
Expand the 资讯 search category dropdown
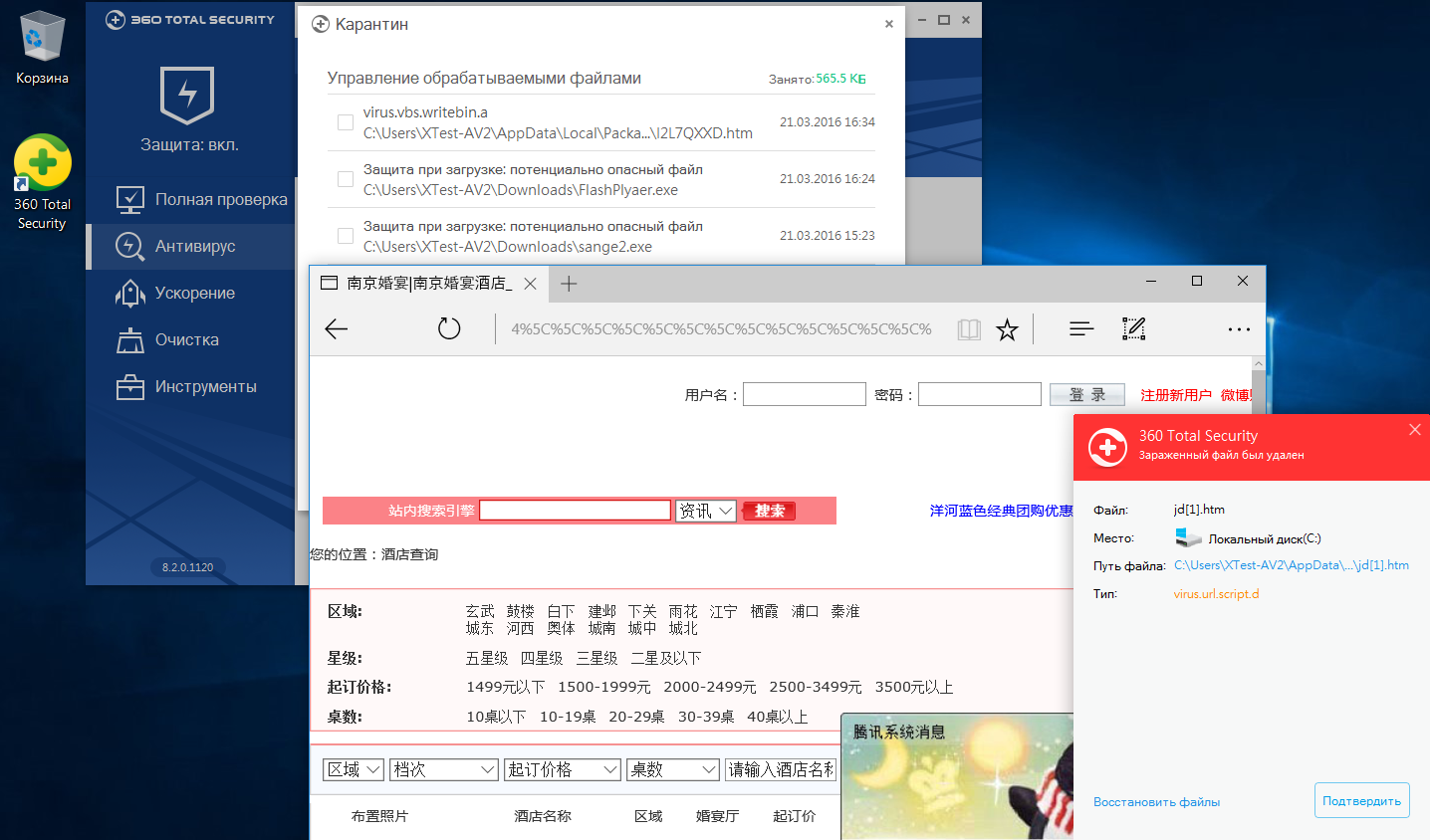706,511
